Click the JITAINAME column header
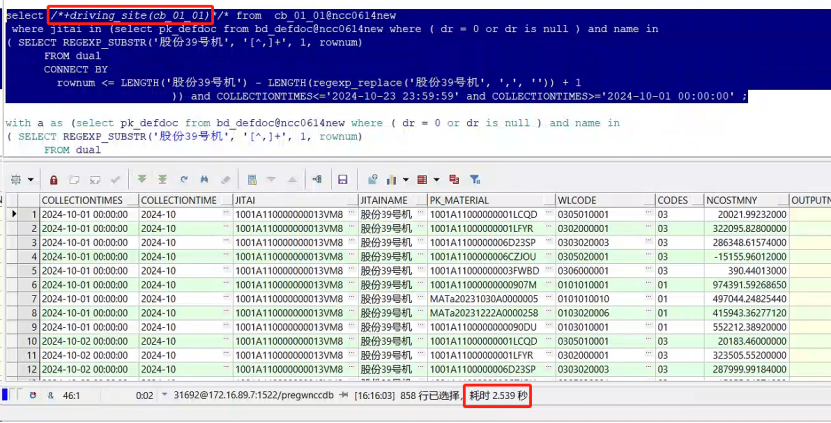831x423 pixels. pos(393,200)
